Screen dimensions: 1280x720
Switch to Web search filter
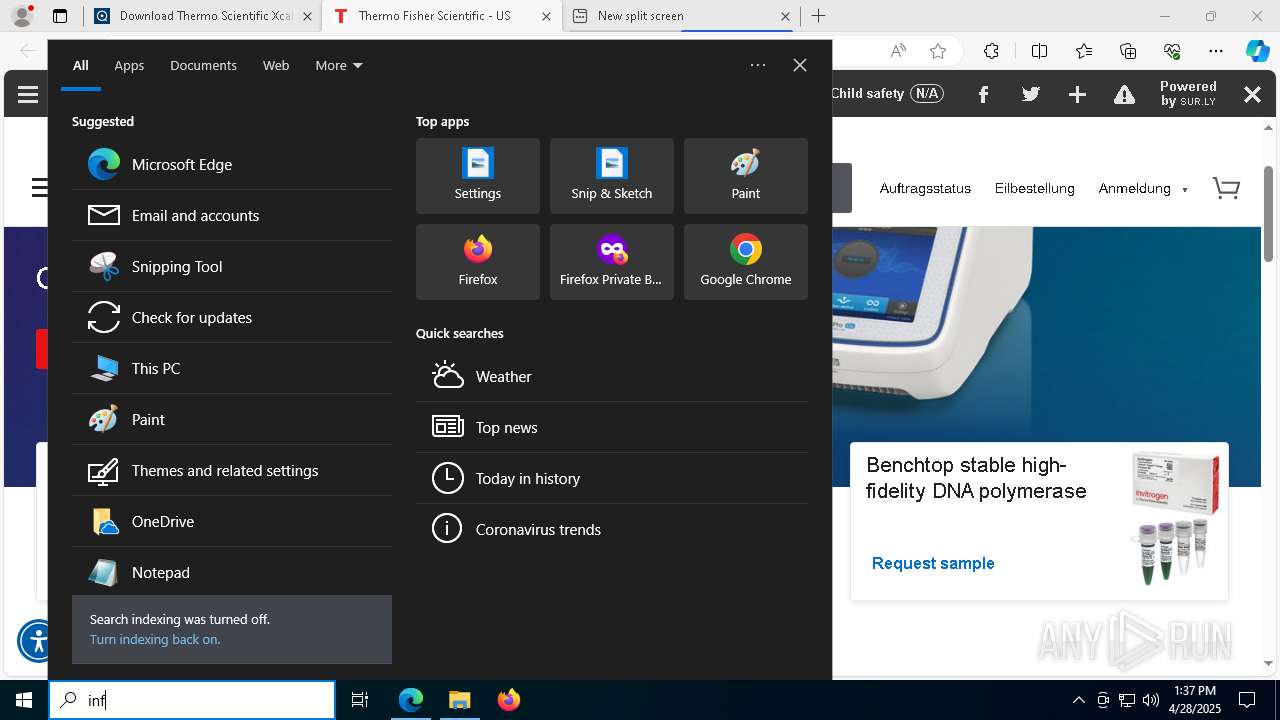click(x=276, y=65)
